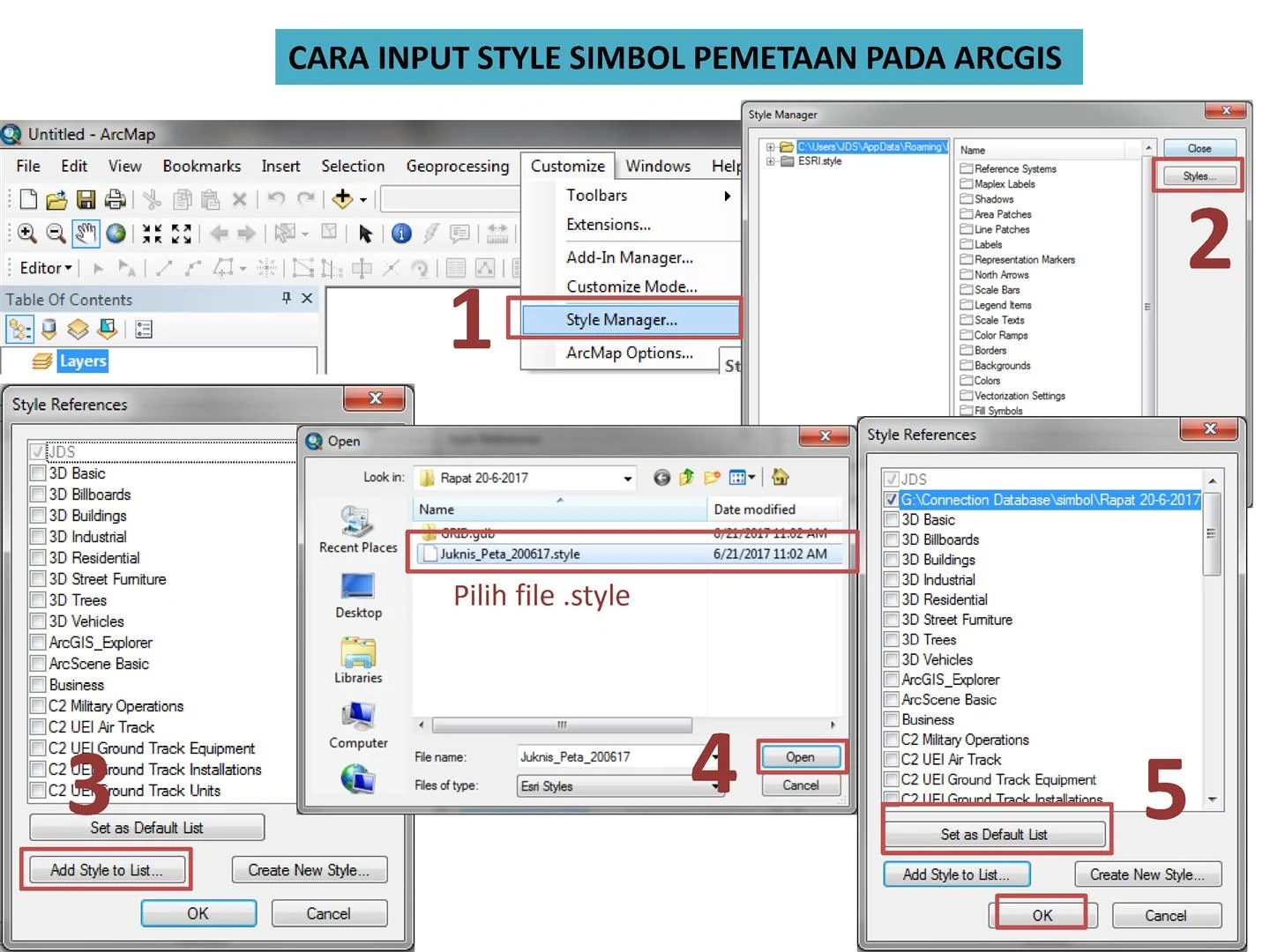This screenshot has height=952, width=1270.
Task: Open the Selection menu
Action: pyautogui.click(x=353, y=167)
